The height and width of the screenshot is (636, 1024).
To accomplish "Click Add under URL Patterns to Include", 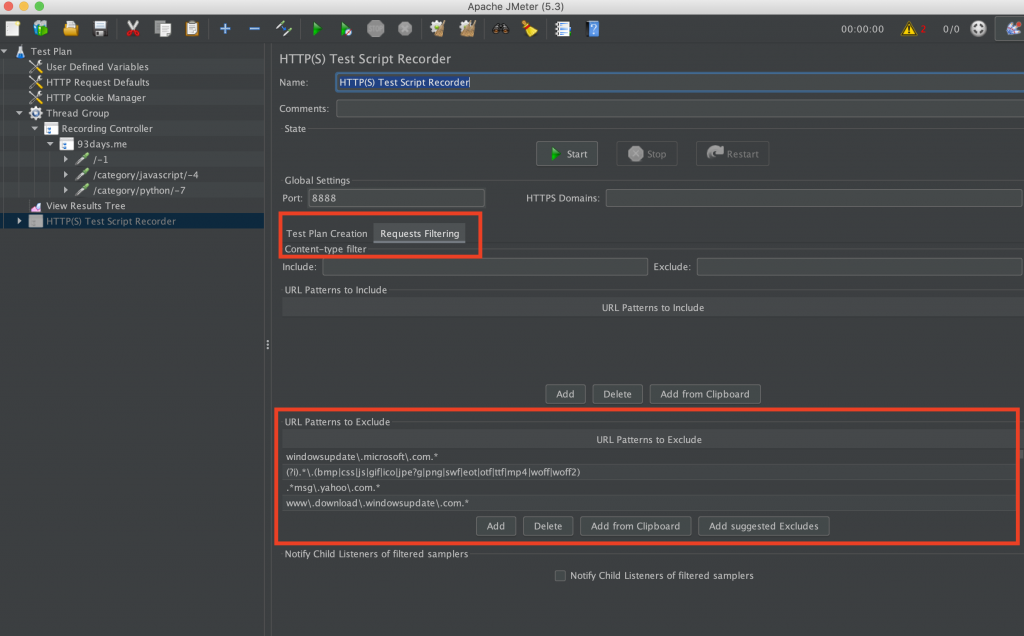I will [x=565, y=394].
